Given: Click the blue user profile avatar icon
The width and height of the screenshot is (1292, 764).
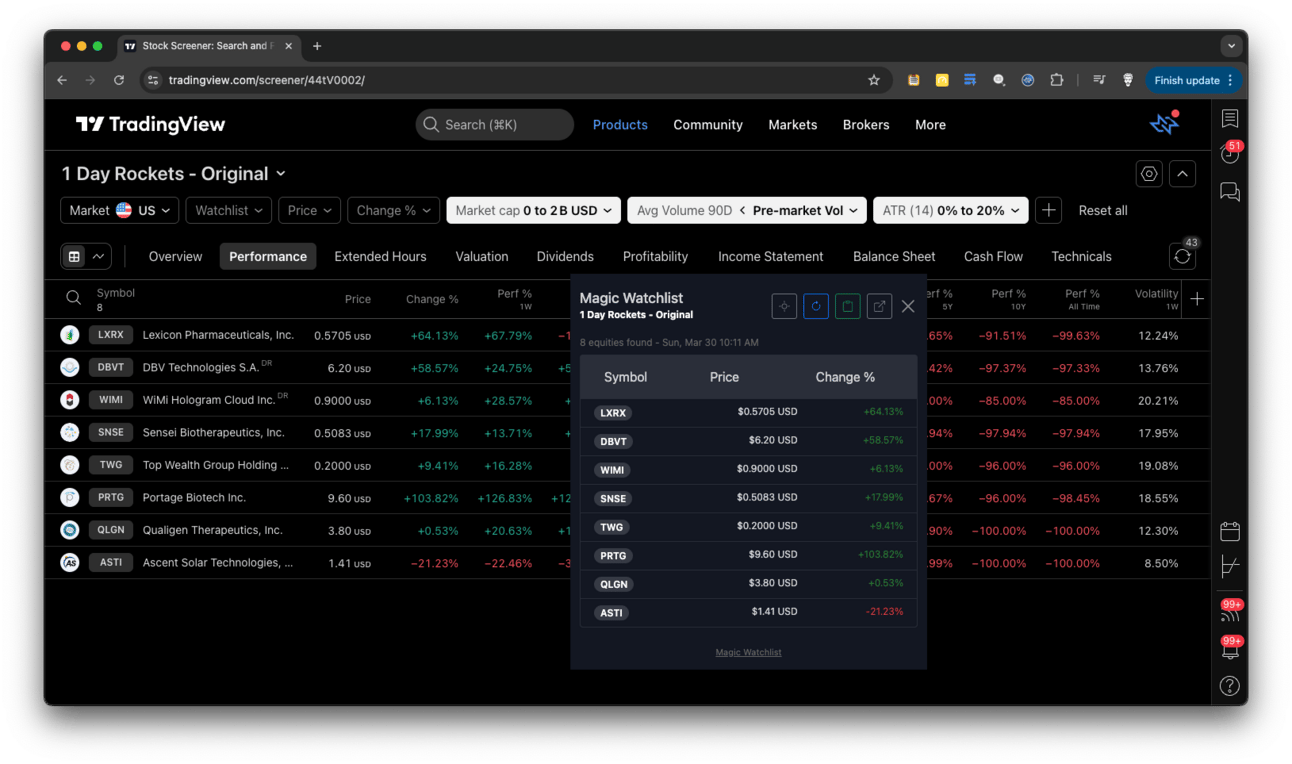Looking at the screenshot, I should click(x=1164, y=123).
